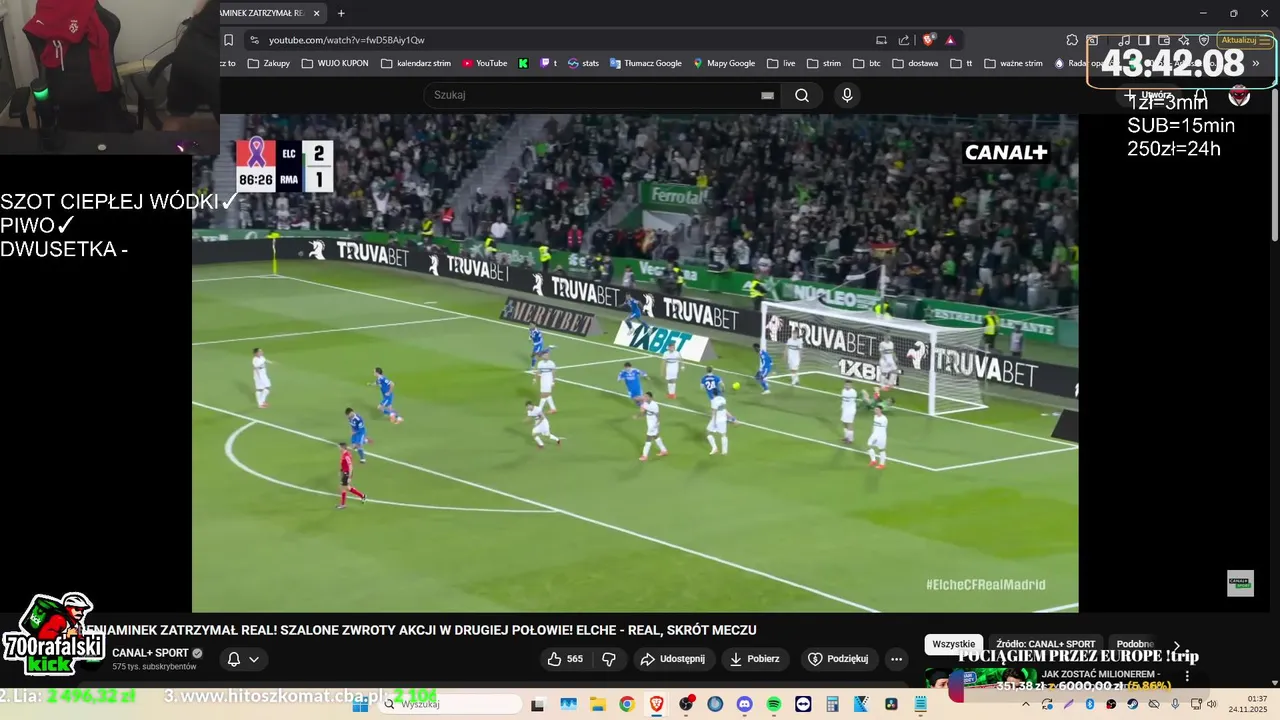Switch to Brave browser in taskbar
This screenshot has height=720, width=1280.
click(656, 704)
